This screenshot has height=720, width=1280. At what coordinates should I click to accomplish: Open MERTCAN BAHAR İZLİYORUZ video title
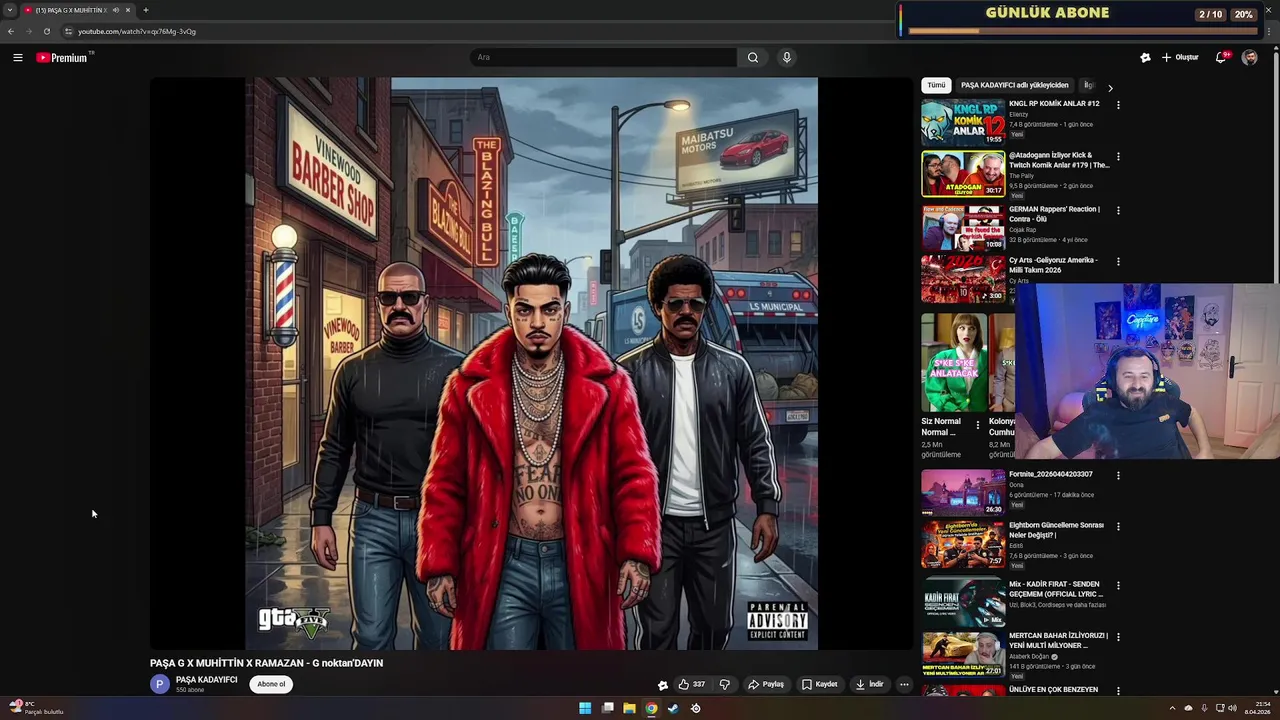[1058, 640]
